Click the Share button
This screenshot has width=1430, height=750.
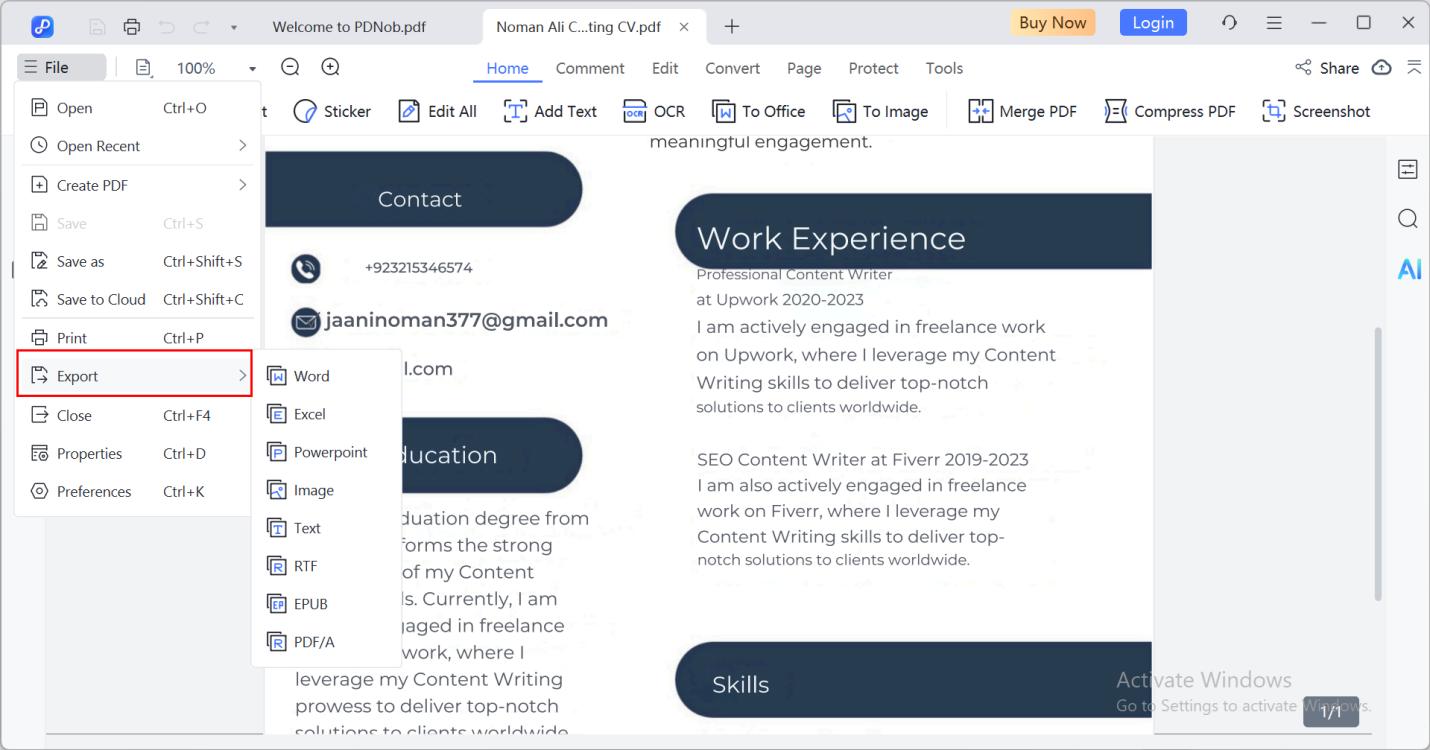(x=1327, y=68)
